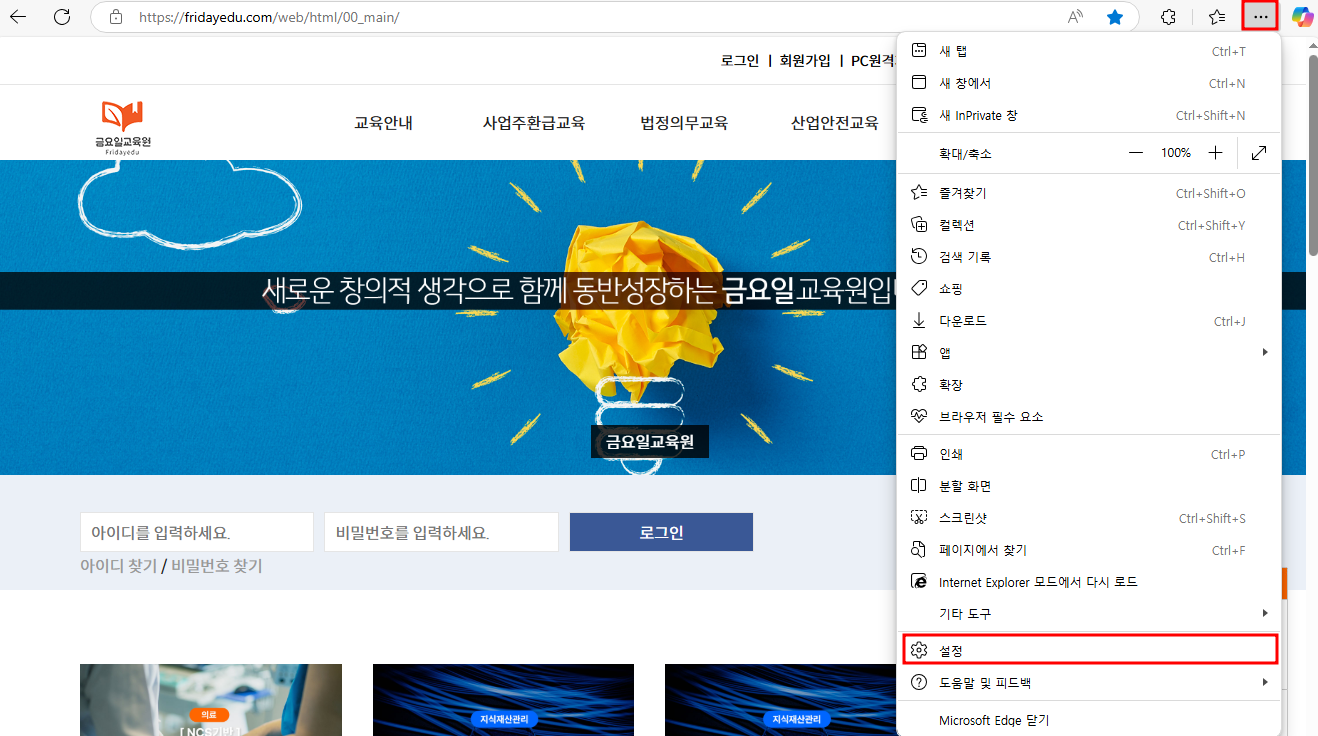Click the Settings and more ellipsis button
This screenshot has height=736, width=1318.
point(1260,17)
